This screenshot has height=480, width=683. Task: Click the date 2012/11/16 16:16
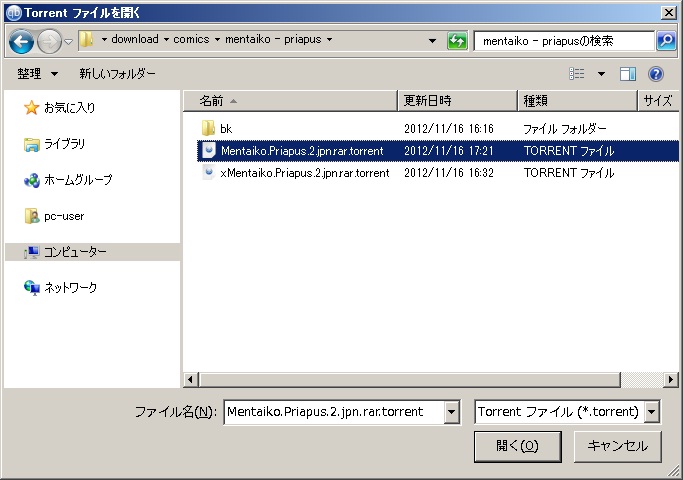[449, 128]
